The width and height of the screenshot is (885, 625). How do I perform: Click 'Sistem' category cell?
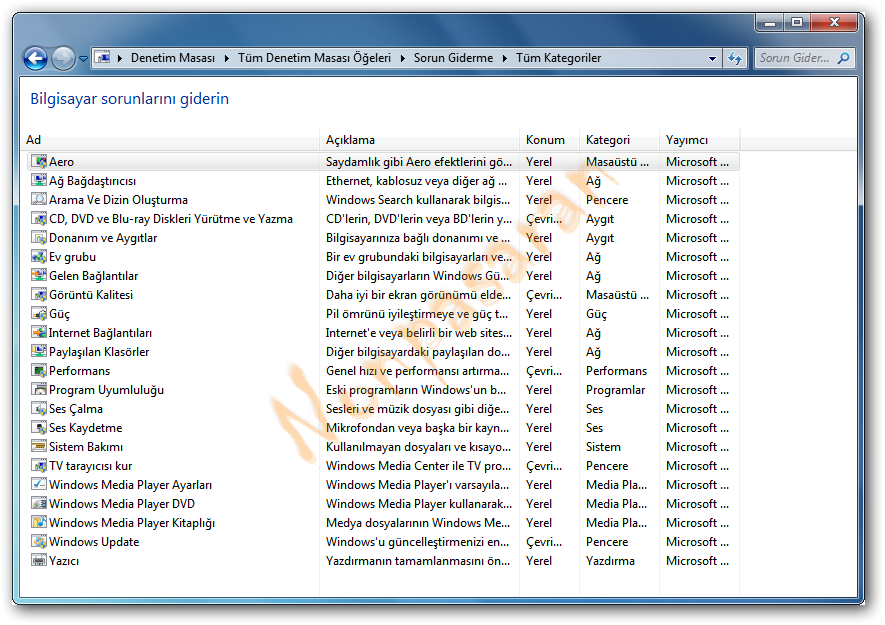pos(603,447)
